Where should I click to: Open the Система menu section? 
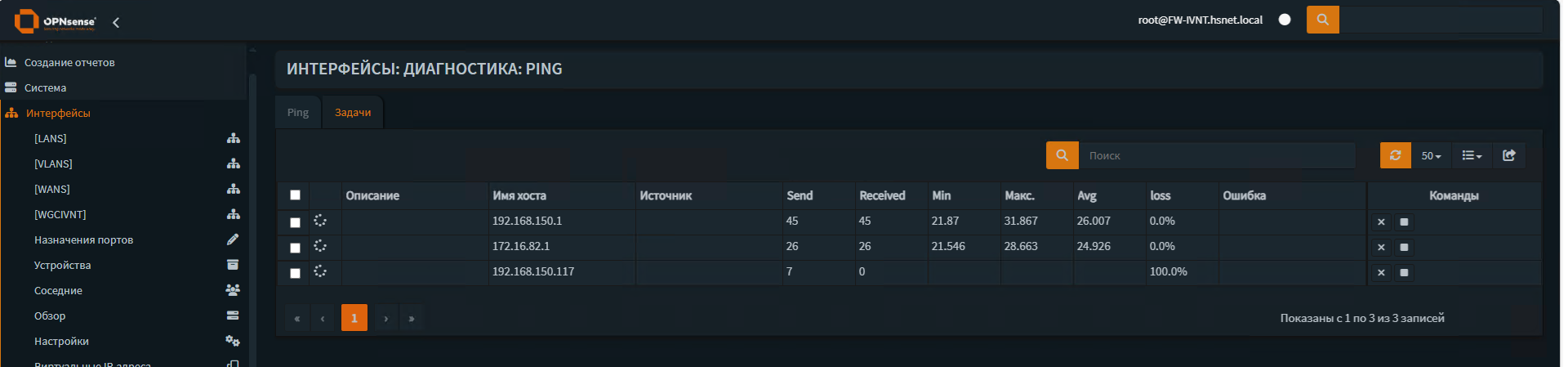pyautogui.click(x=46, y=88)
